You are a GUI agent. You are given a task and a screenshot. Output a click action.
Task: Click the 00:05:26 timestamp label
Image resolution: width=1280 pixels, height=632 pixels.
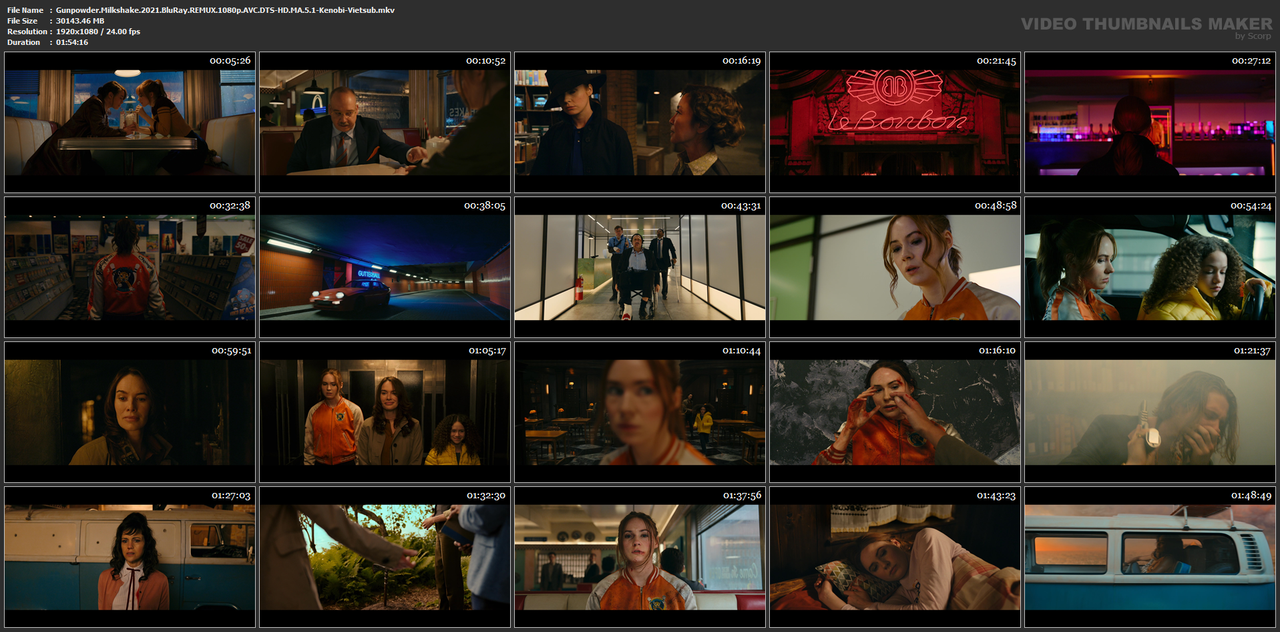(x=230, y=61)
